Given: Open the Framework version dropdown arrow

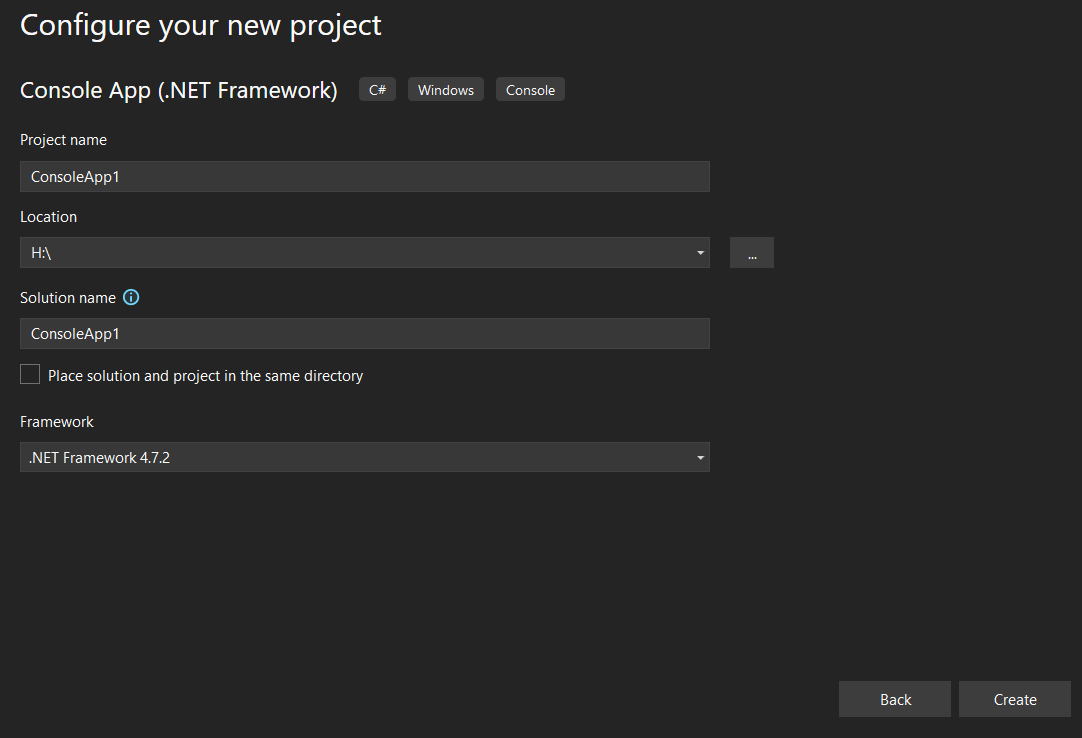Looking at the screenshot, I should tap(700, 458).
